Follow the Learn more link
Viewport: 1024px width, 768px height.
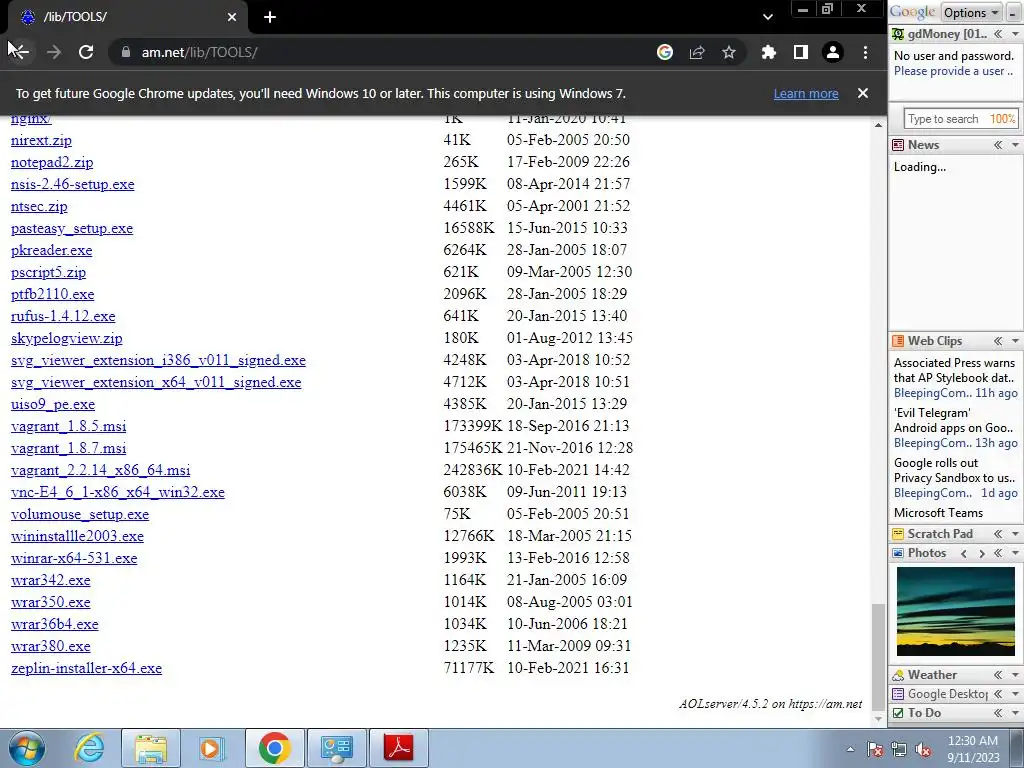click(x=806, y=93)
